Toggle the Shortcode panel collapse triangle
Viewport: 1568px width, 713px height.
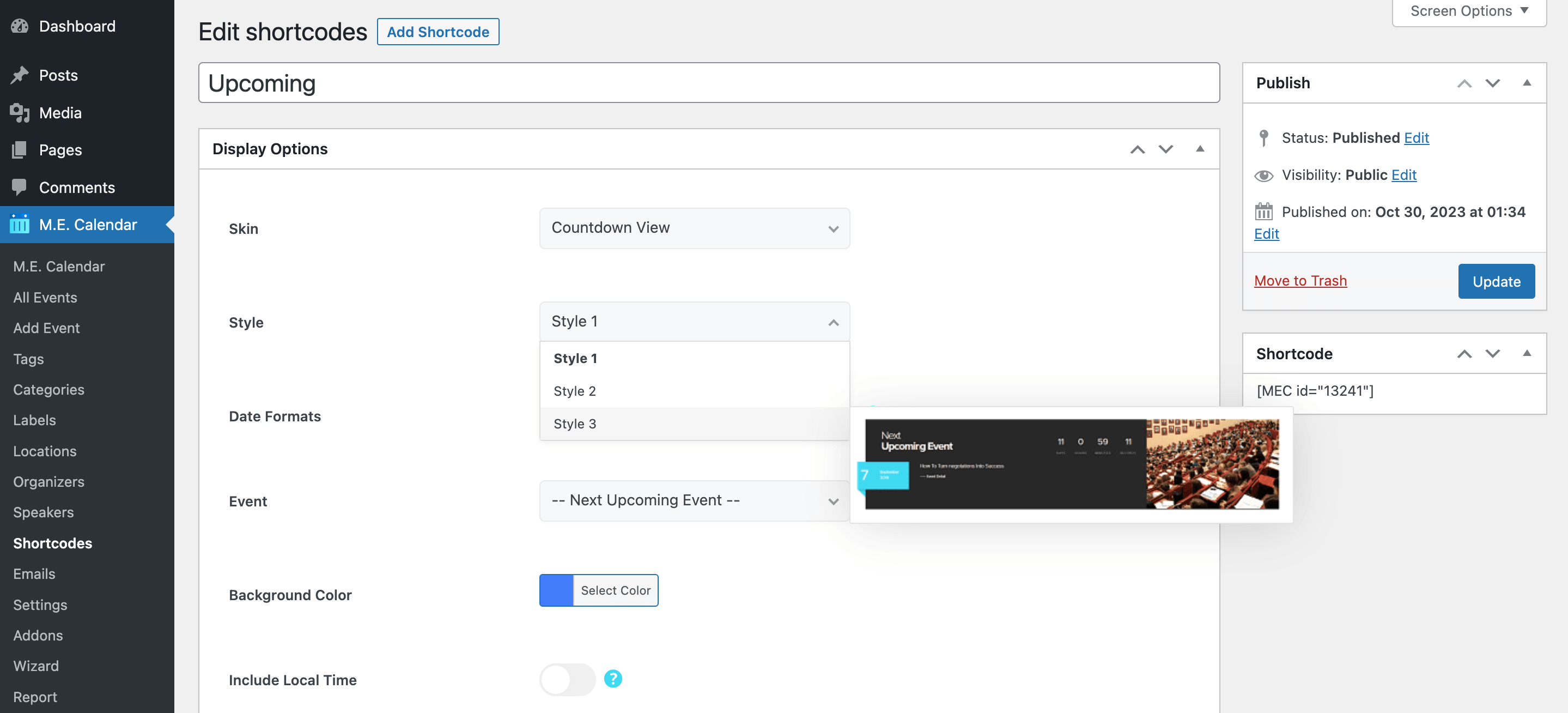(1526, 353)
